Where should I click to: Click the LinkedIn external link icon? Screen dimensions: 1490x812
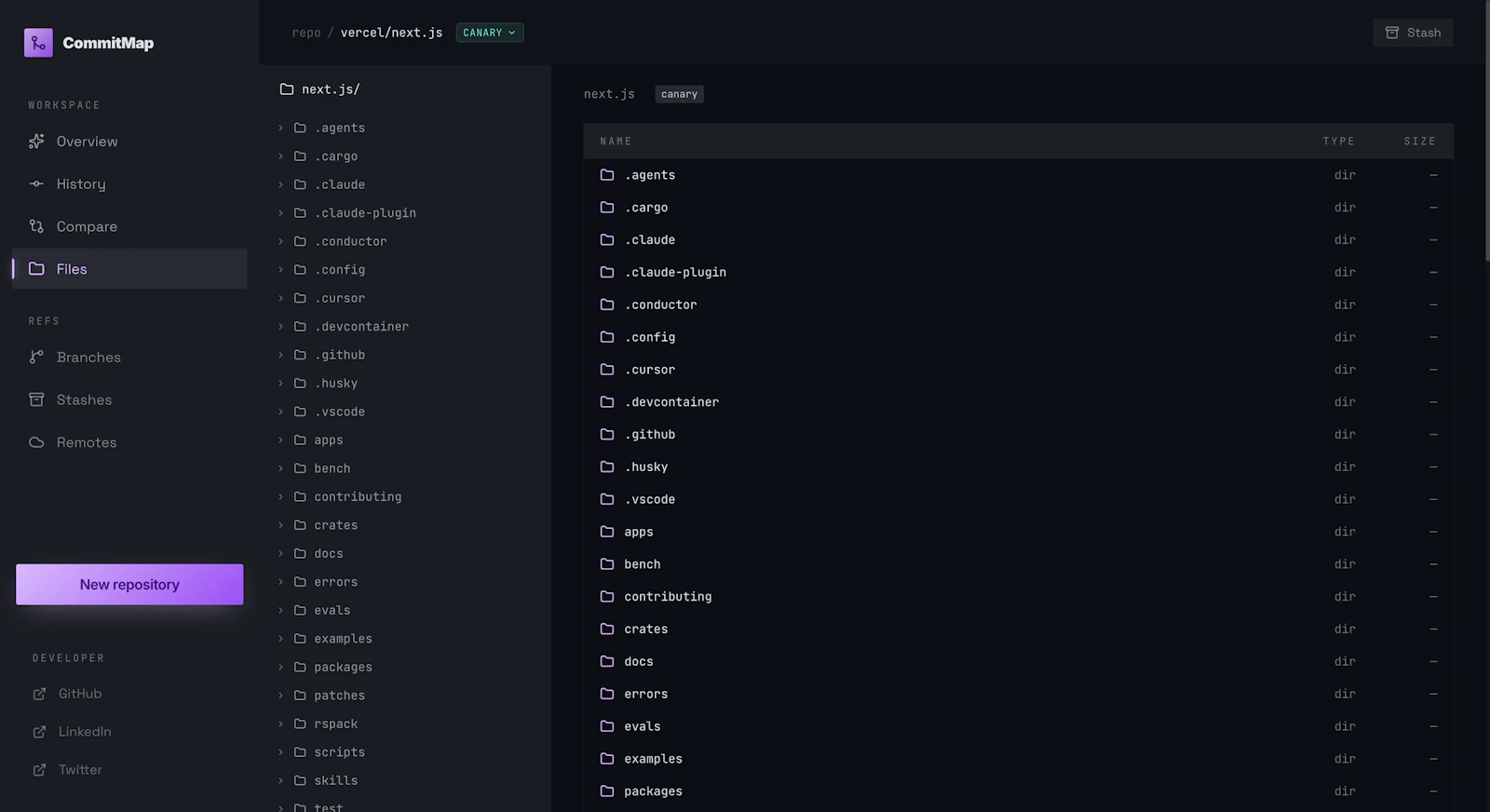coord(39,732)
